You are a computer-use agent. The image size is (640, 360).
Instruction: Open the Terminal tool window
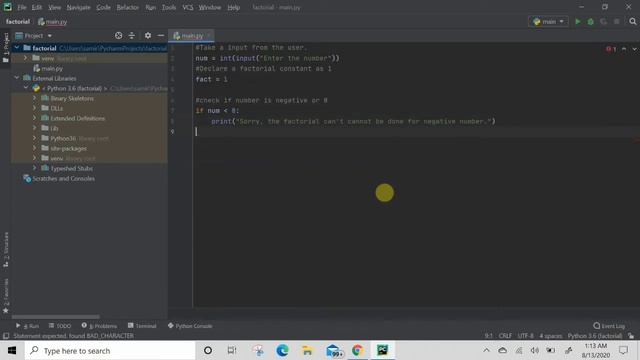pyautogui.click(x=142, y=326)
